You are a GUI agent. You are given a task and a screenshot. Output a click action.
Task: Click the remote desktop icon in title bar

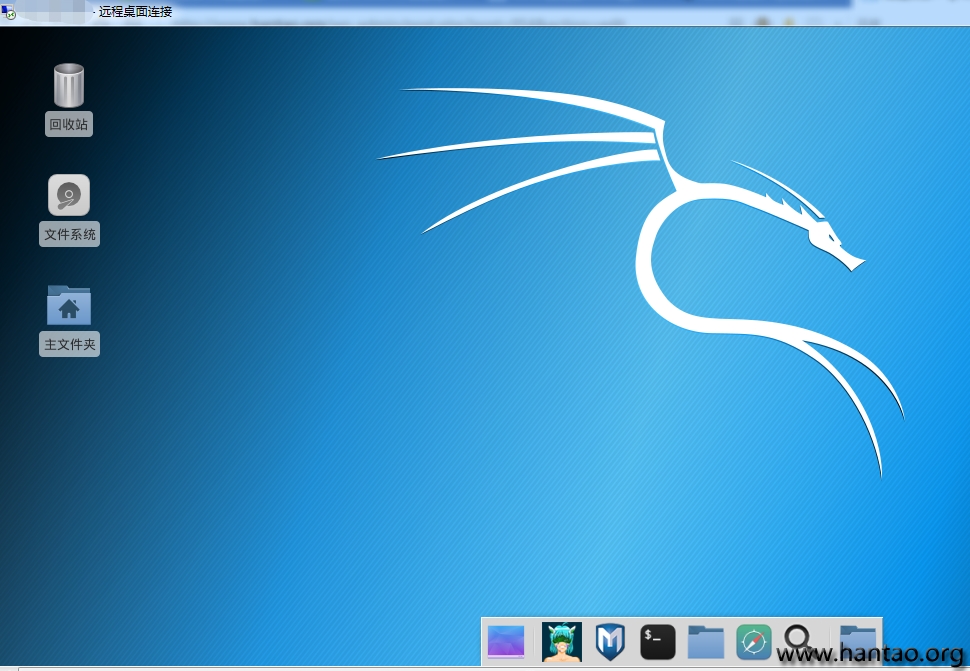pyautogui.click(x=9, y=11)
